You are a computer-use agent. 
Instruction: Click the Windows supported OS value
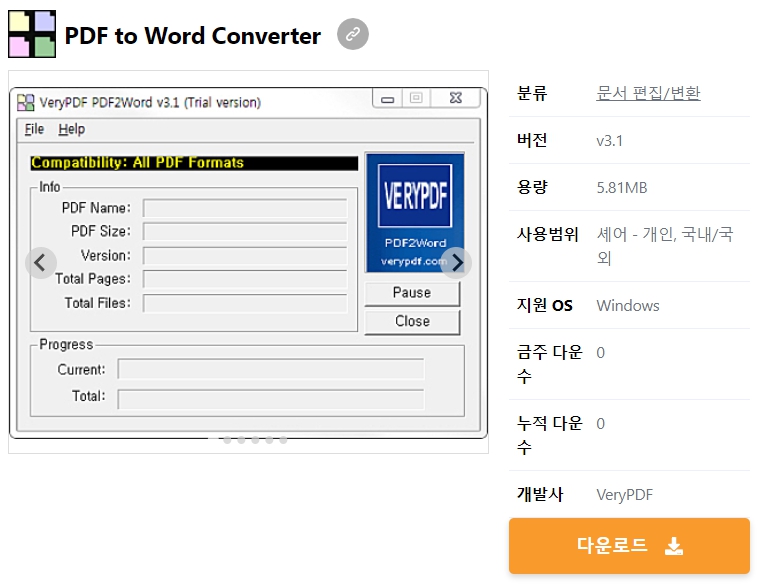click(x=628, y=305)
